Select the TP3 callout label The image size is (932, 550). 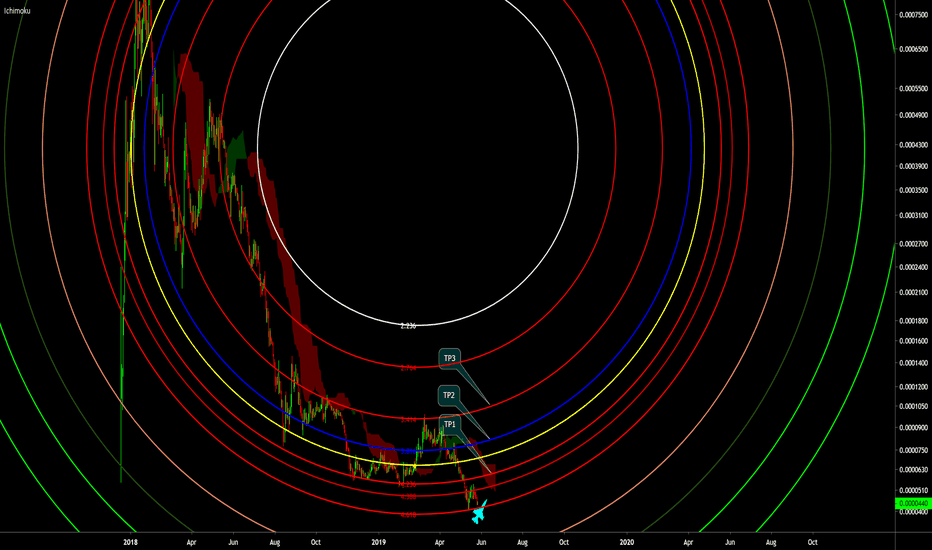[449, 358]
